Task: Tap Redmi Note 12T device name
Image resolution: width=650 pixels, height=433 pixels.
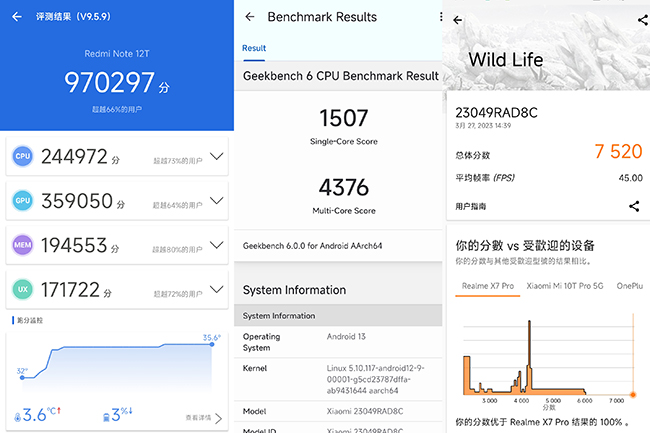Action: (x=117, y=53)
